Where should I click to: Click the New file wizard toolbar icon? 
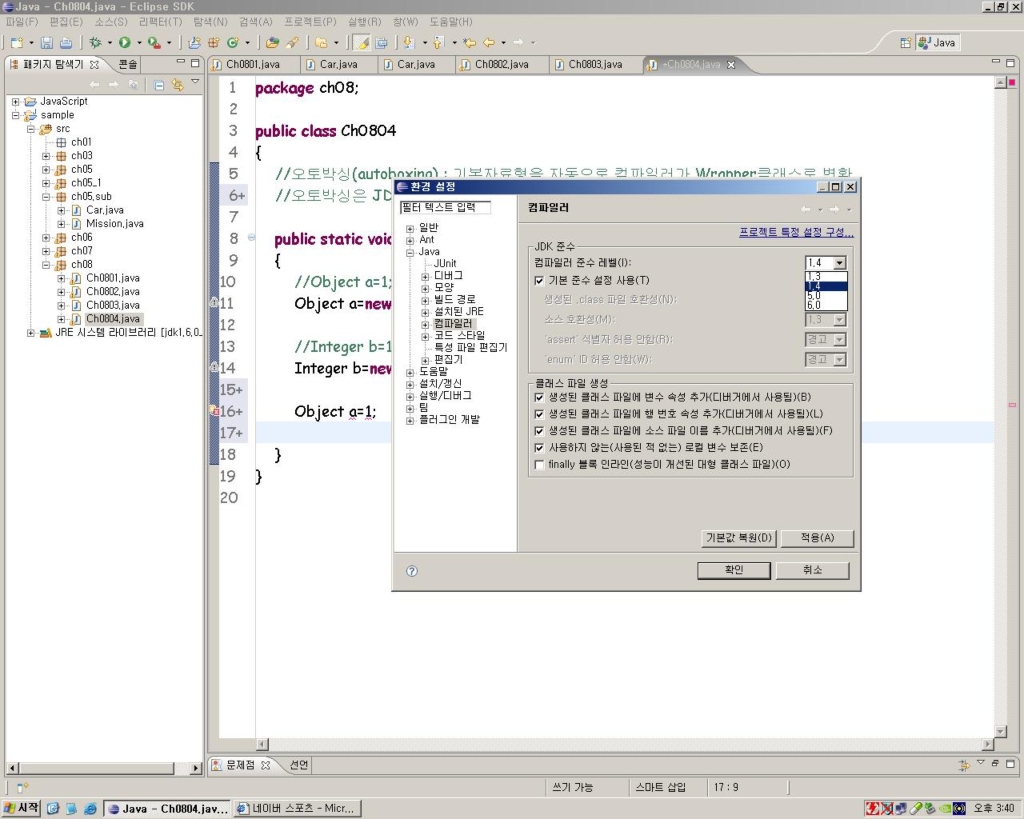[x=16, y=42]
